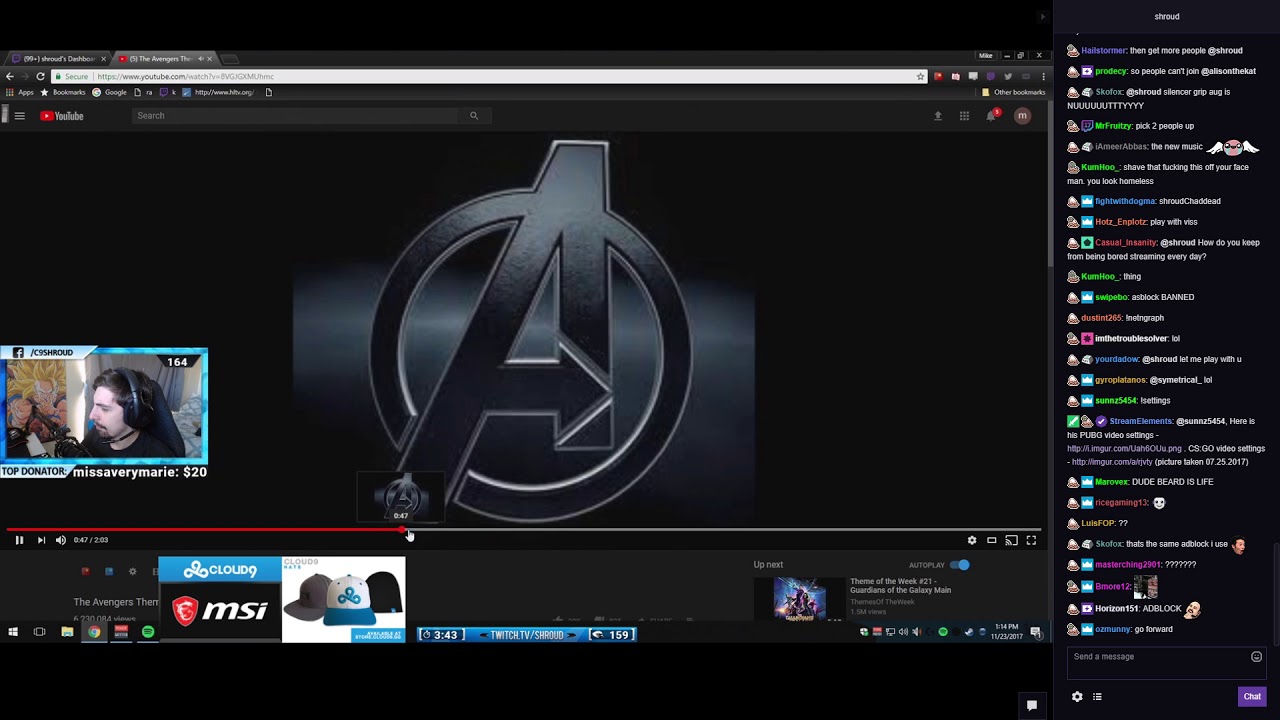The height and width of the screenshot is (720, 1280).
Task: Open the YouTube hamburger guide menu
Action: pos(19,116)
